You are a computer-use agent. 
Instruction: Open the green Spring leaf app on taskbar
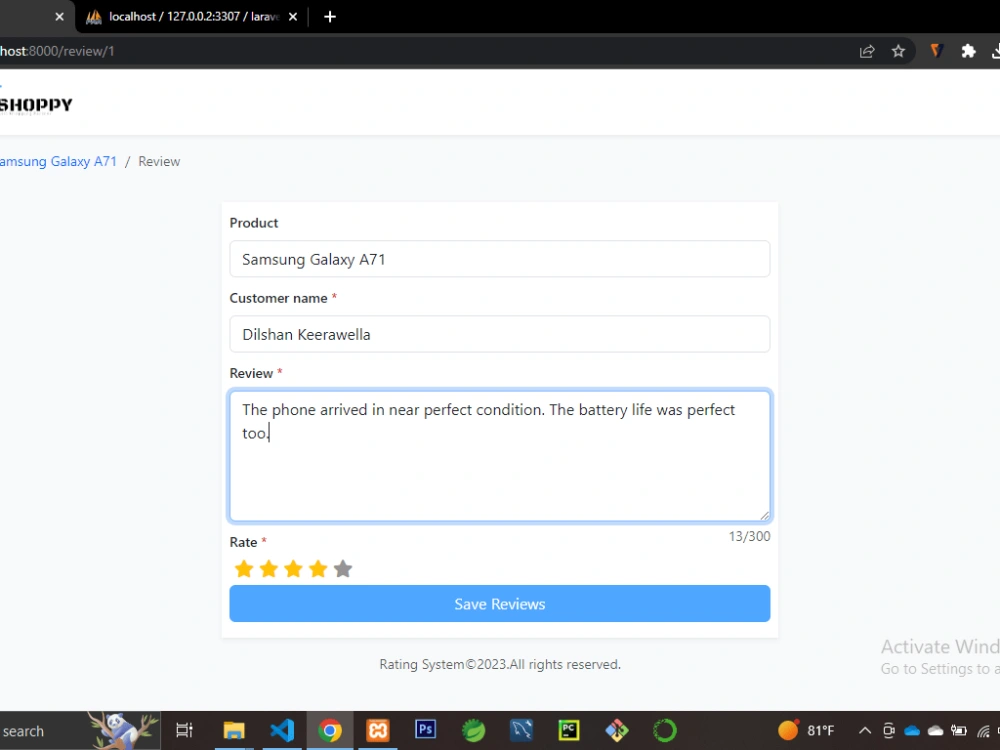click(x=473, y=730)
